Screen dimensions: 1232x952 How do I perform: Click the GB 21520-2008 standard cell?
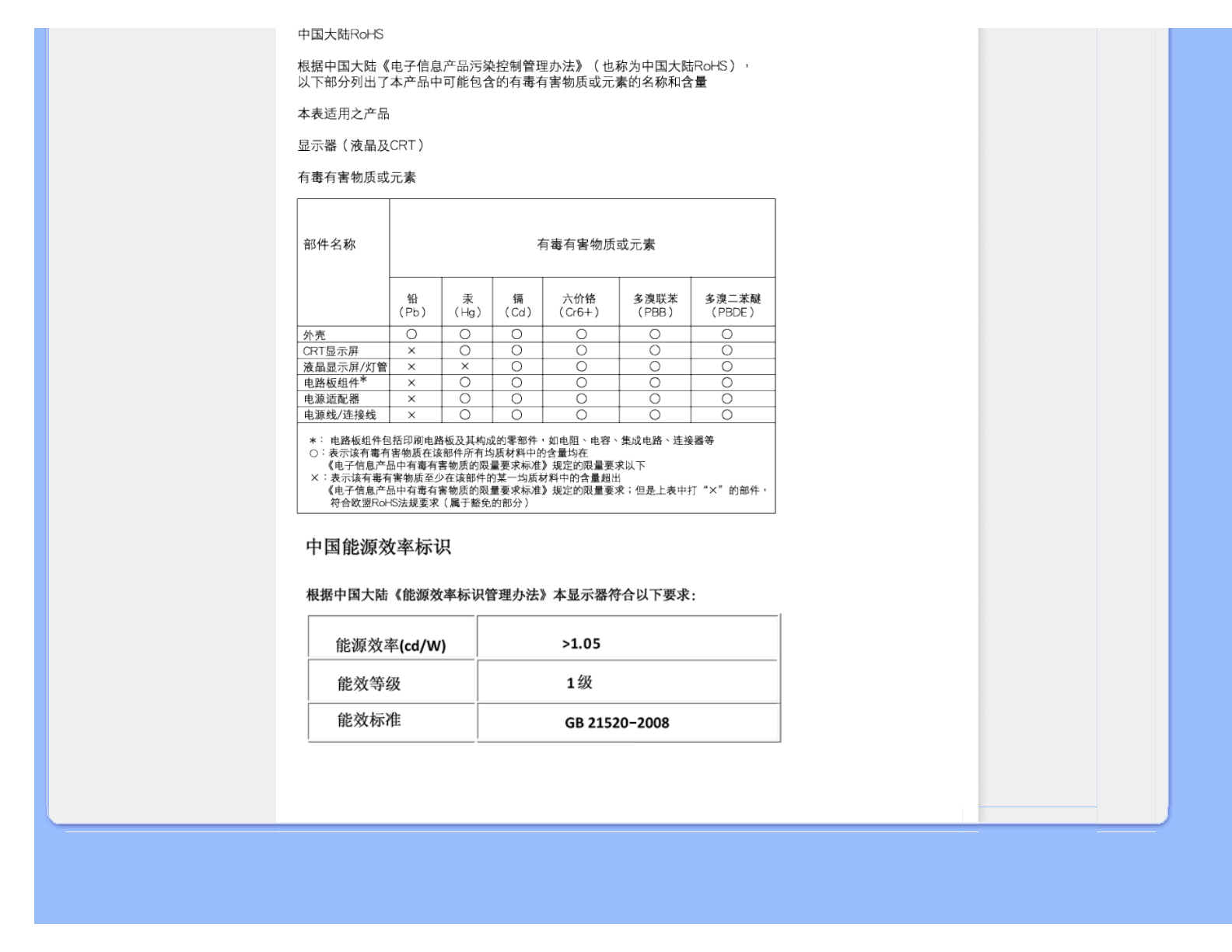[617, 723]
